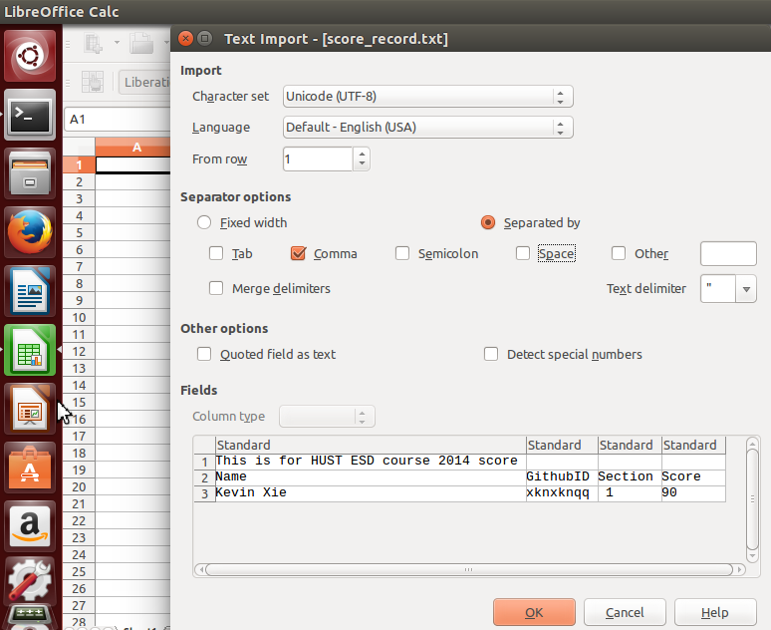
Task: Click OK to import the text
Action: point(534,612)
